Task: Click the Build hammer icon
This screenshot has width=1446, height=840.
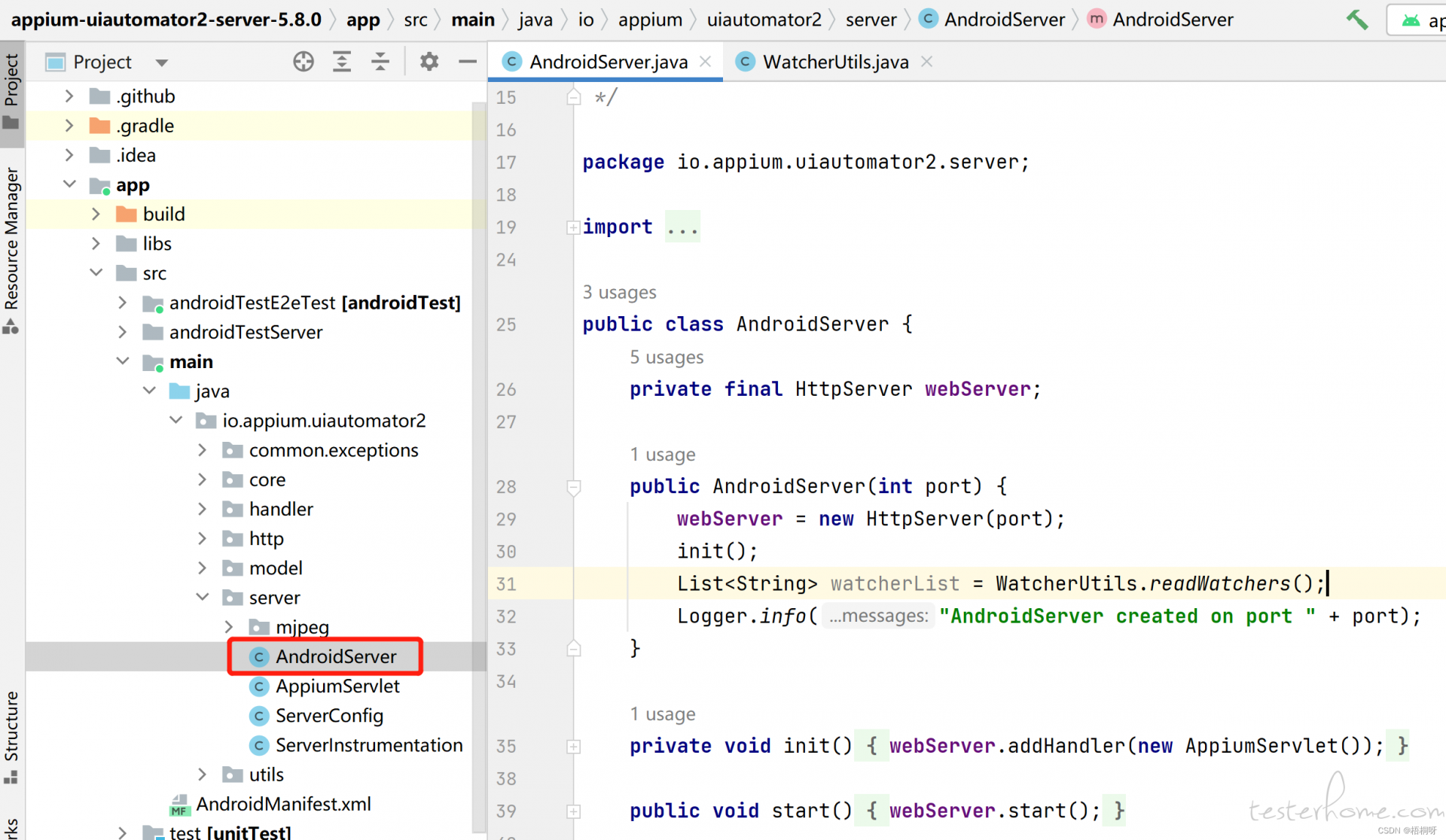Action: point(1357,20)
